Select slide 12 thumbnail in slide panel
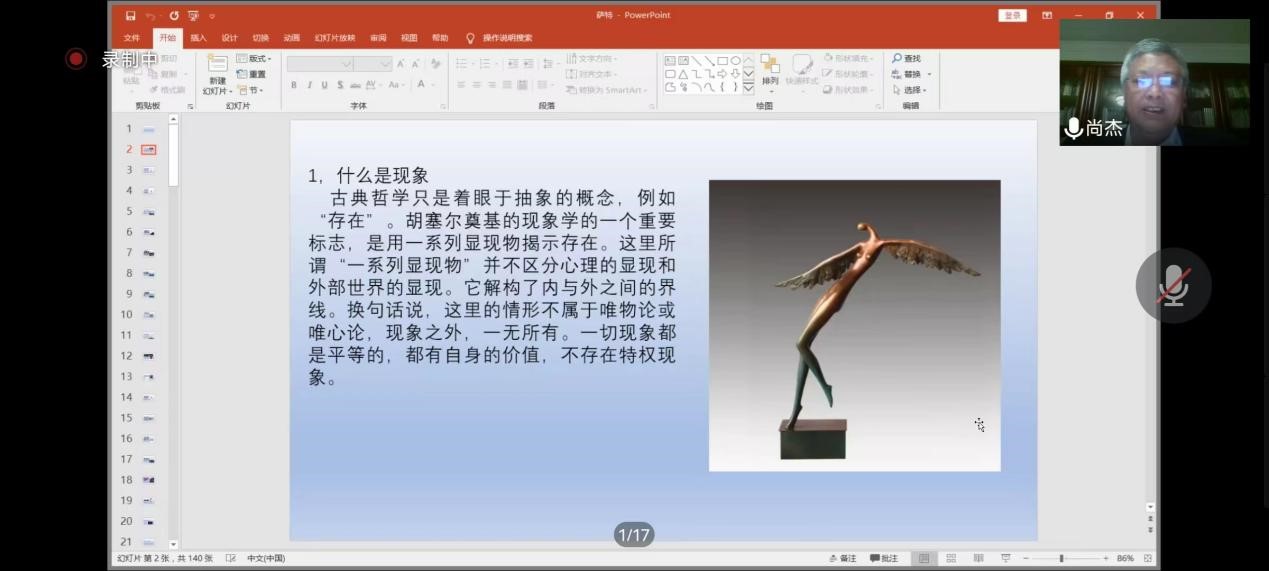 [148, 356]
